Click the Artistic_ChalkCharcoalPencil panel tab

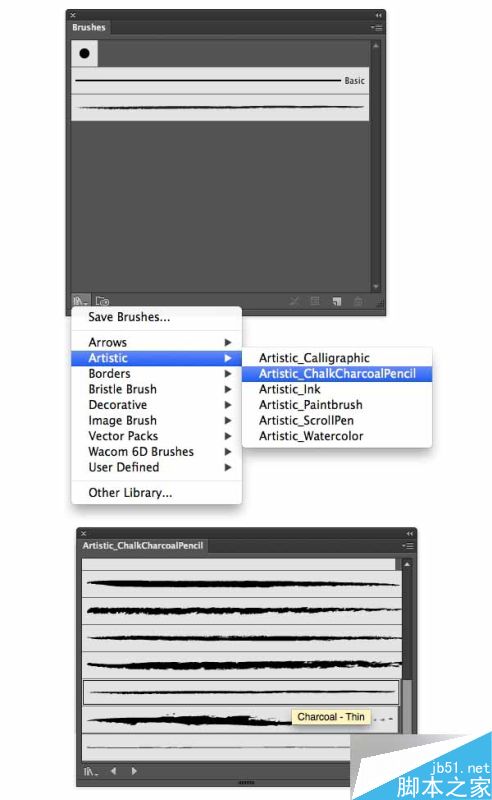[143, 546]
